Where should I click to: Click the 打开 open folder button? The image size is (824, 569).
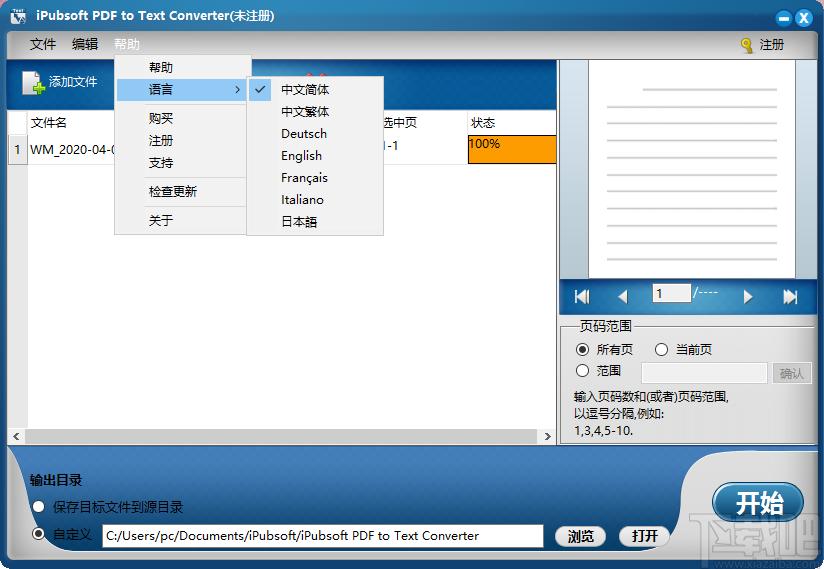[644, 536]
